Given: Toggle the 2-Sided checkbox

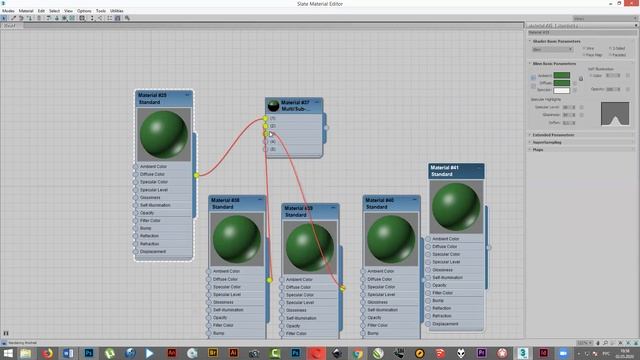Looking at the screenshot, I should 610,48.
